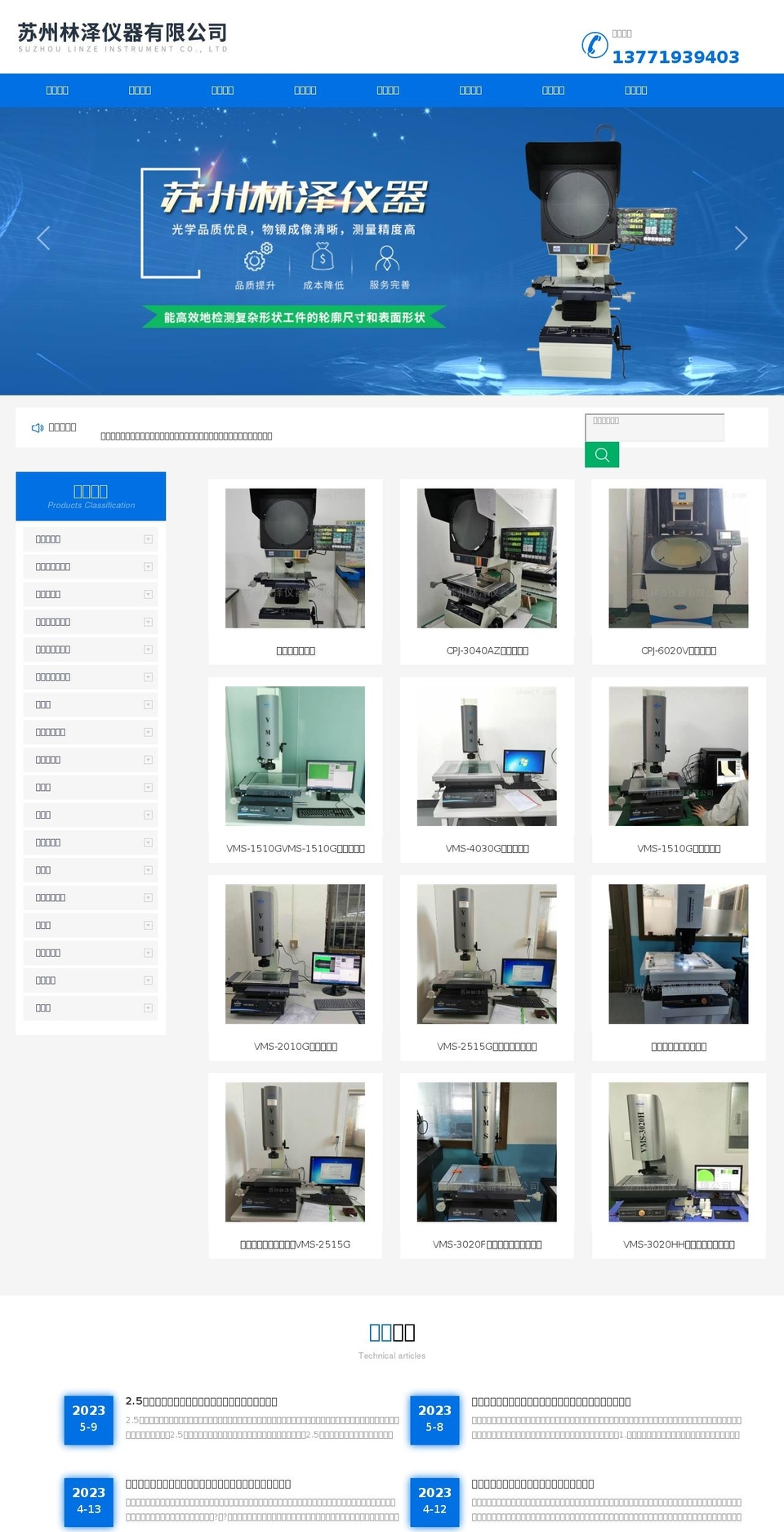The width and height of the screenshot is (784, 1532).
Task: Click the CPJ-3040AZ product title link
Action: click(487, 651)
